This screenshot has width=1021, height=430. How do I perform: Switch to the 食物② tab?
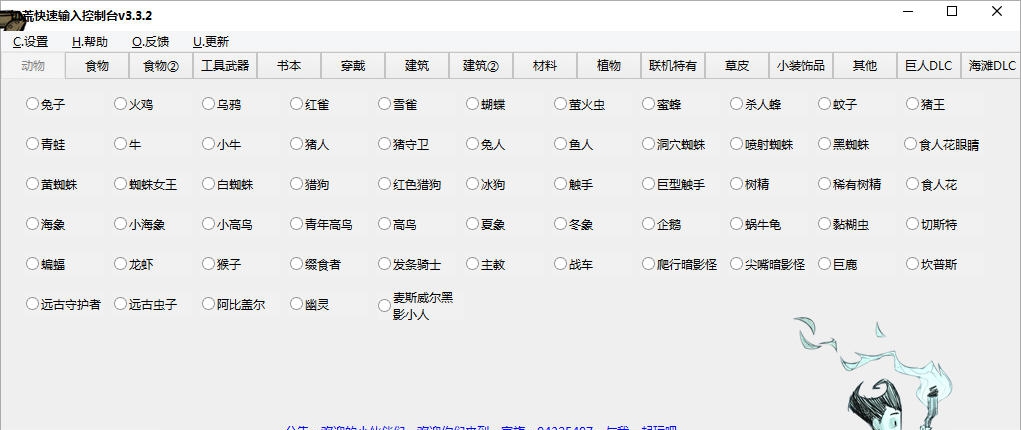pos(161,66)
